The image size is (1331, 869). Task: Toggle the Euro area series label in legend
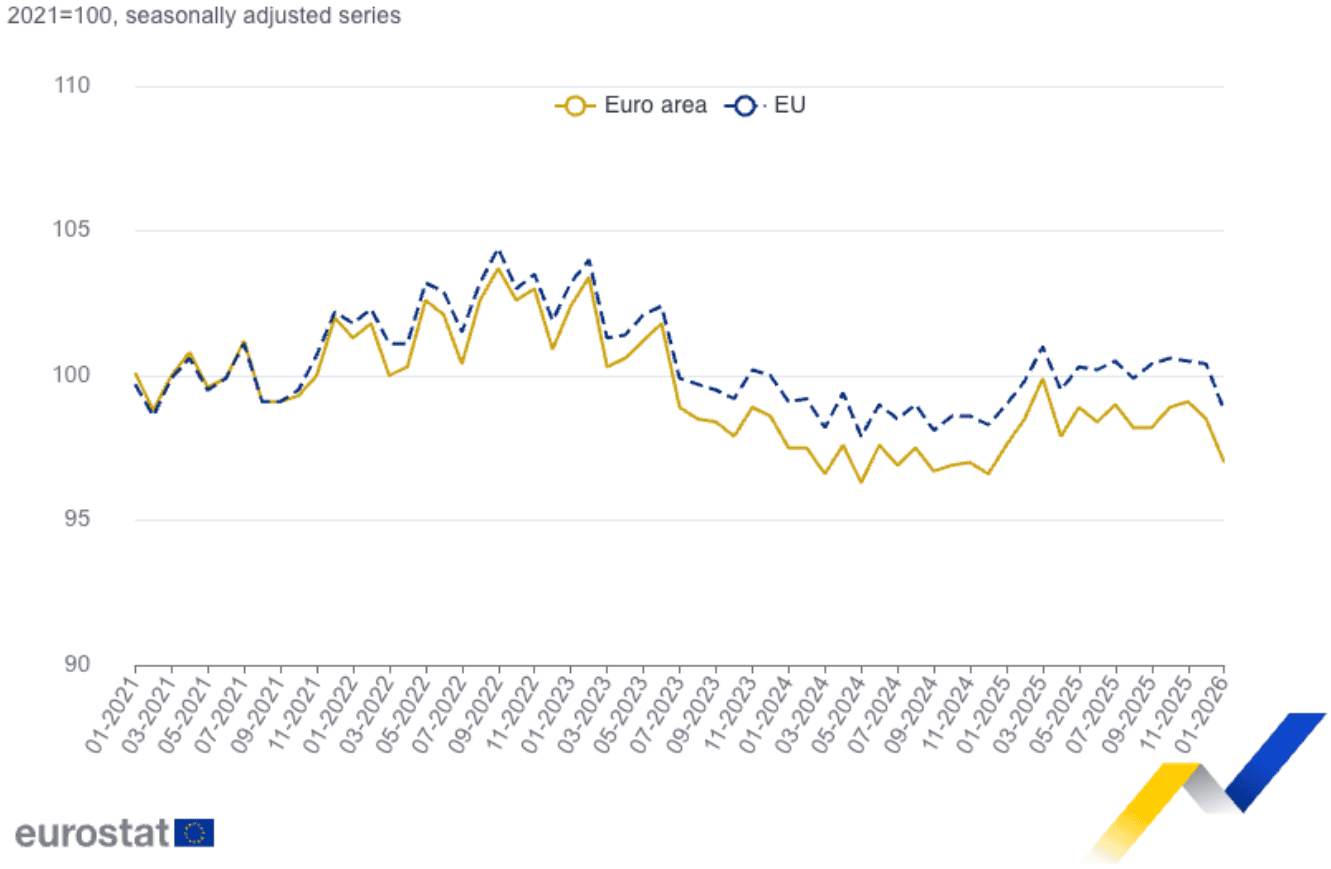[x=654, y=105]
